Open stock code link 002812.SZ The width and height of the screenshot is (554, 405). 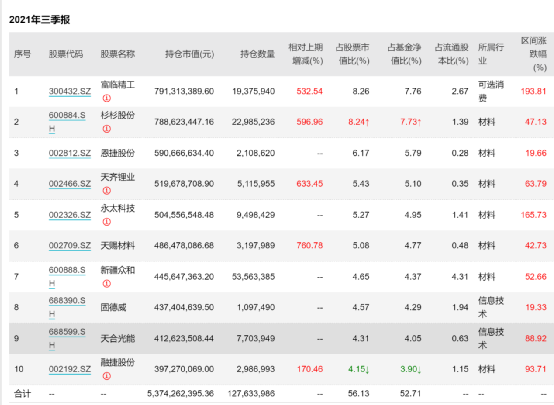pos(70,153)
